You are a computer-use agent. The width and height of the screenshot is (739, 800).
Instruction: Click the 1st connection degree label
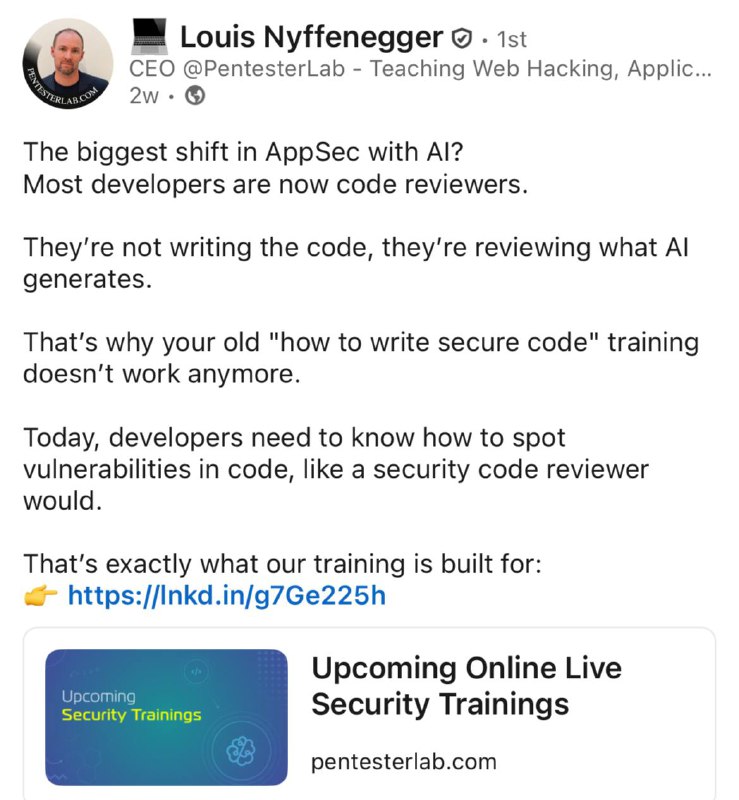(x=511, y=39)
